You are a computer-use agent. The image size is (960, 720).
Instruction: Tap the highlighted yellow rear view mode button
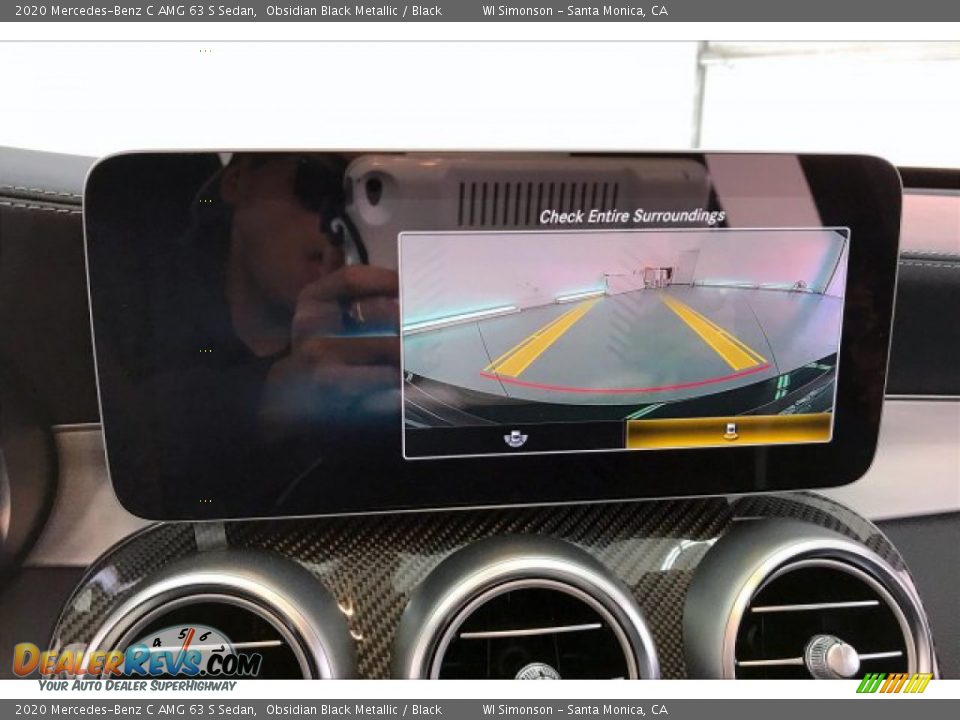click(x=729, y=431)
